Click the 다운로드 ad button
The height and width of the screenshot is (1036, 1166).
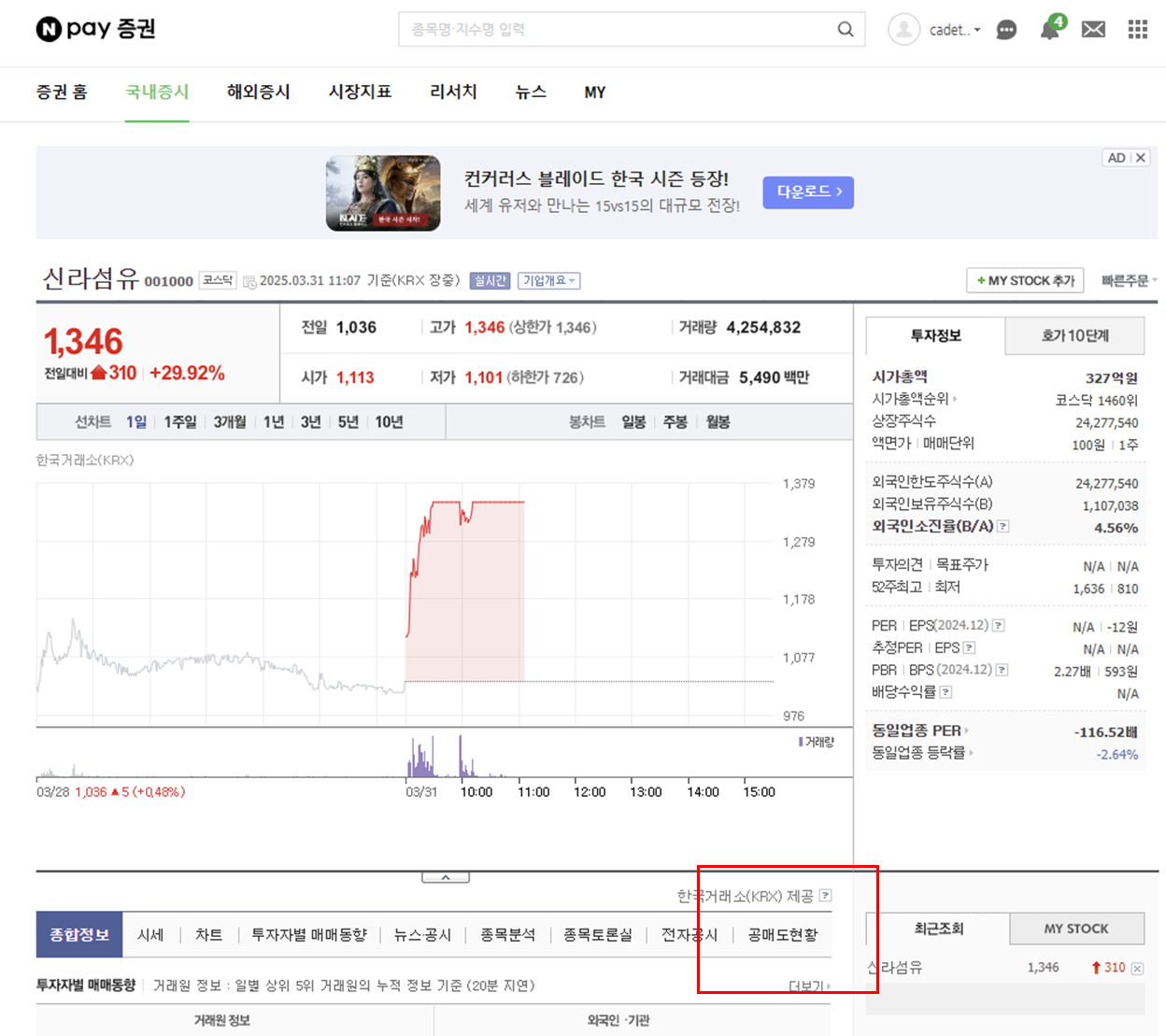click(807, 192)
